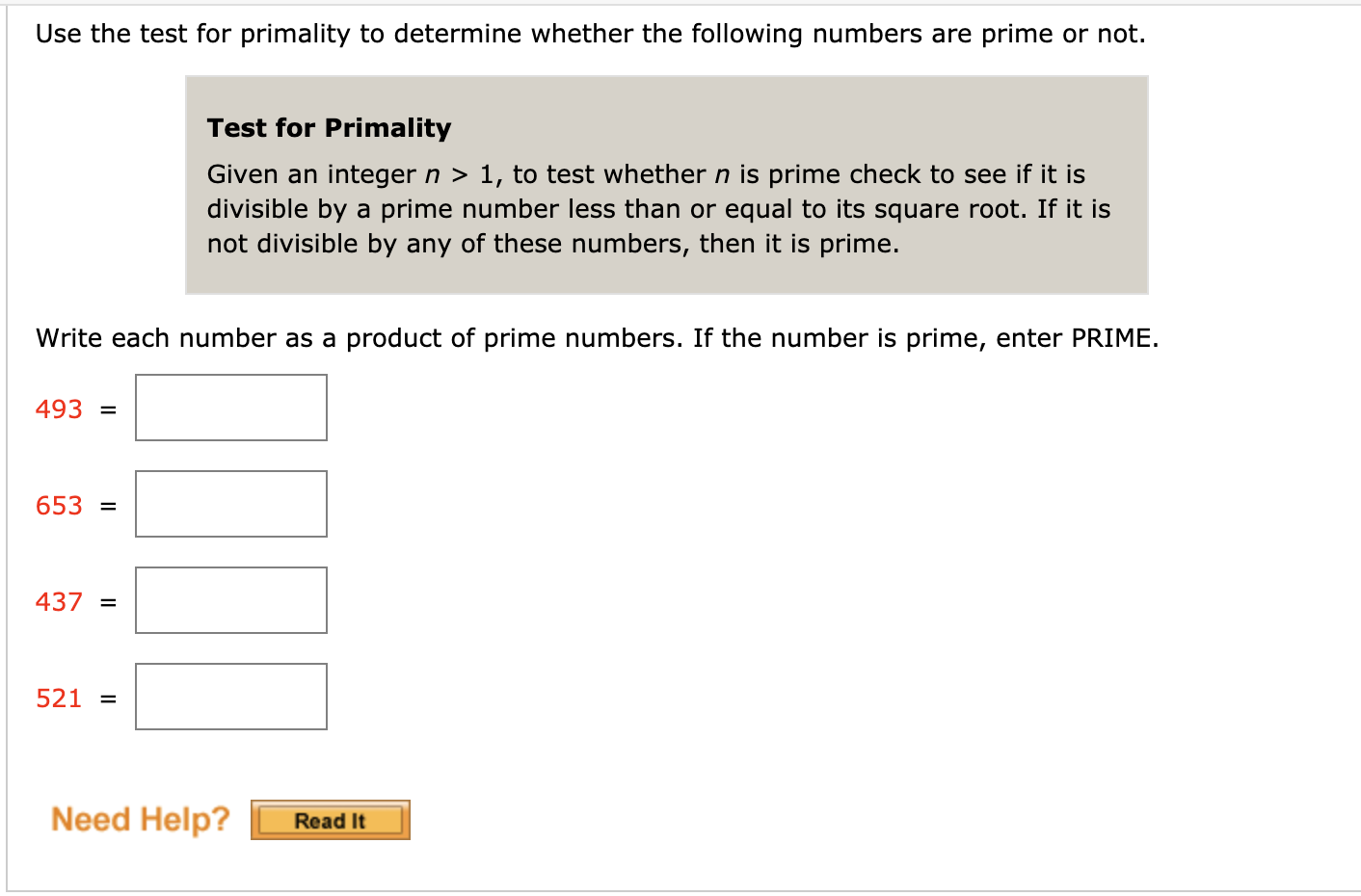Click the equals sign next to 437
Screen dimensions: 1361x896
coord(108,601)
